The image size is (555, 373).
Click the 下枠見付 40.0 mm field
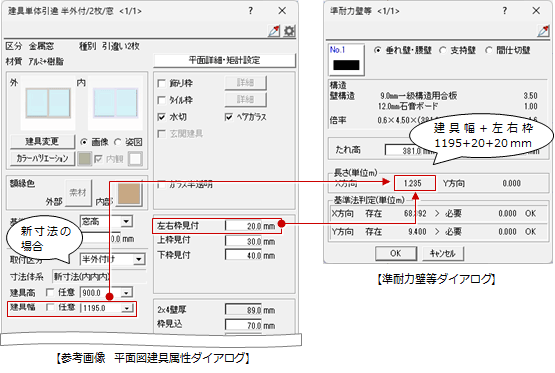click(x=243, y=255)
